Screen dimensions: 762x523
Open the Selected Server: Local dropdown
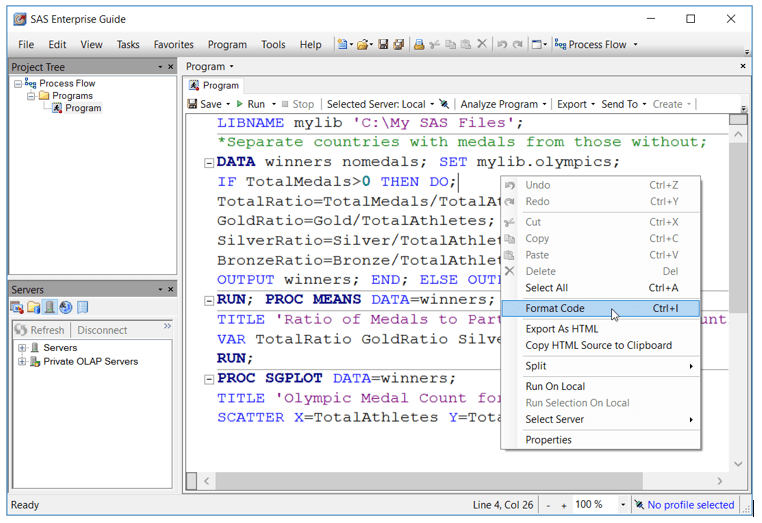click(x=380, y=104)
